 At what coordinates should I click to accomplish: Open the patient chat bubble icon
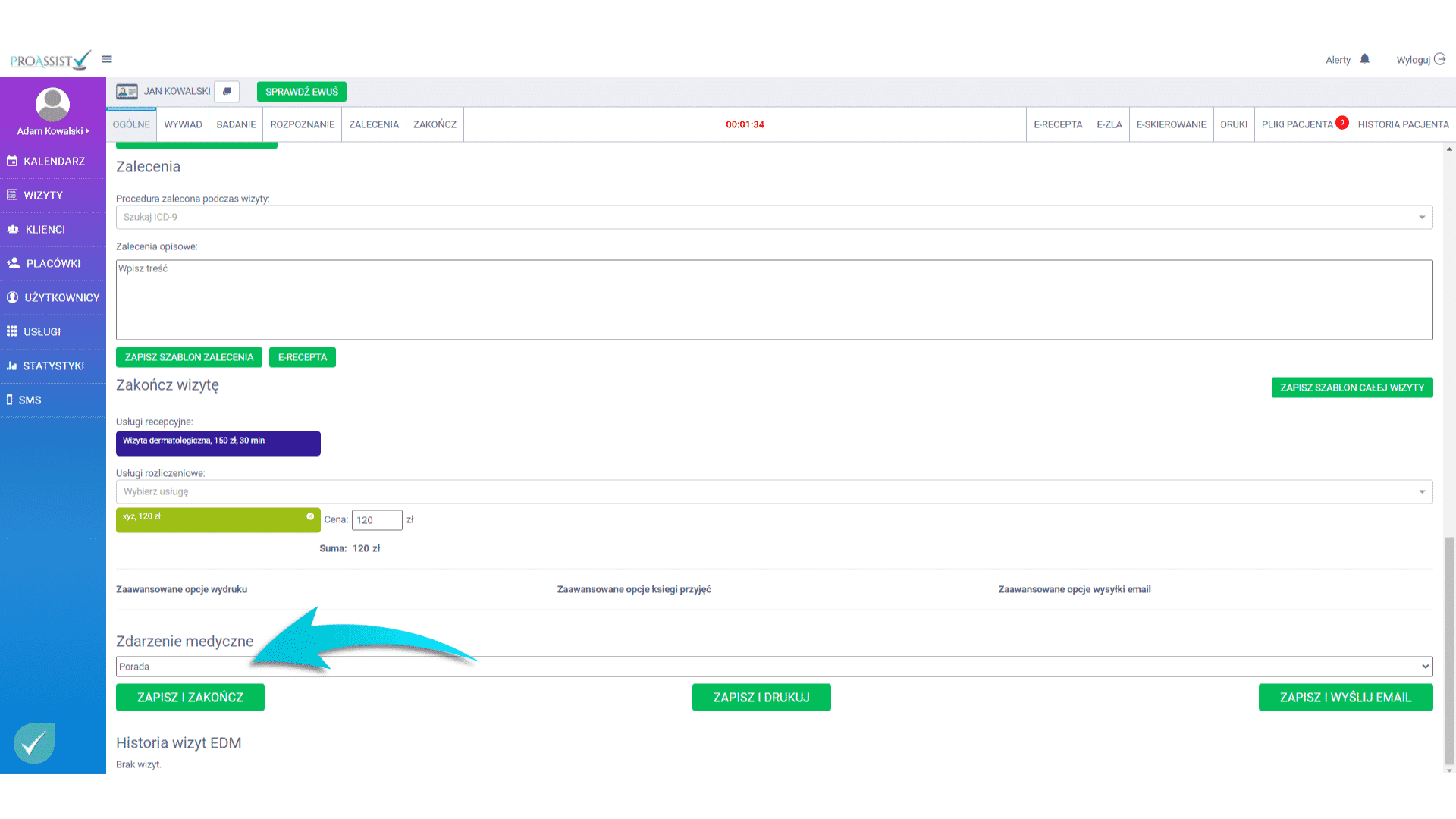(227, 92)
